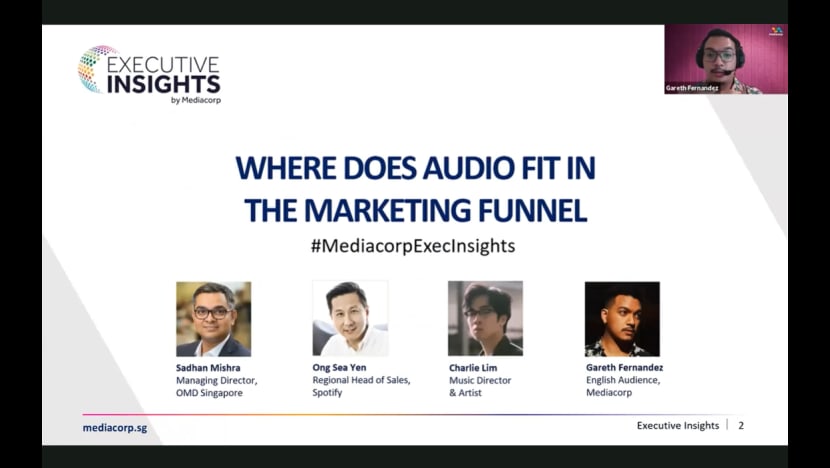This screenshot has height=468, width=830.
Task: Click '& Artist' text
Action: pyautogui.click(x=465, y=393)
